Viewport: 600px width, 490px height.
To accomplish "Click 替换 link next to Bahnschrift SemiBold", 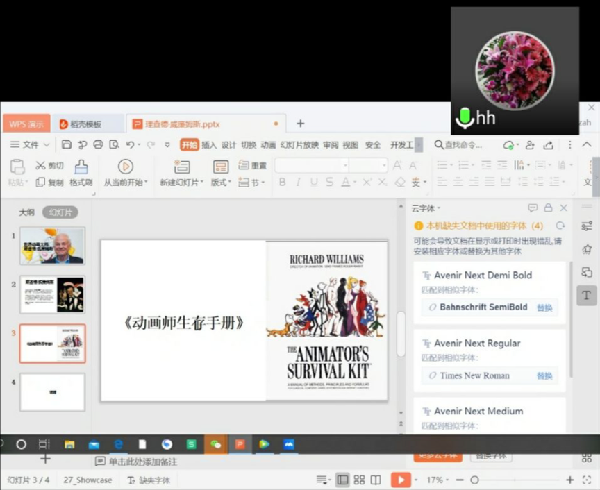I will (x=544, y=308).
